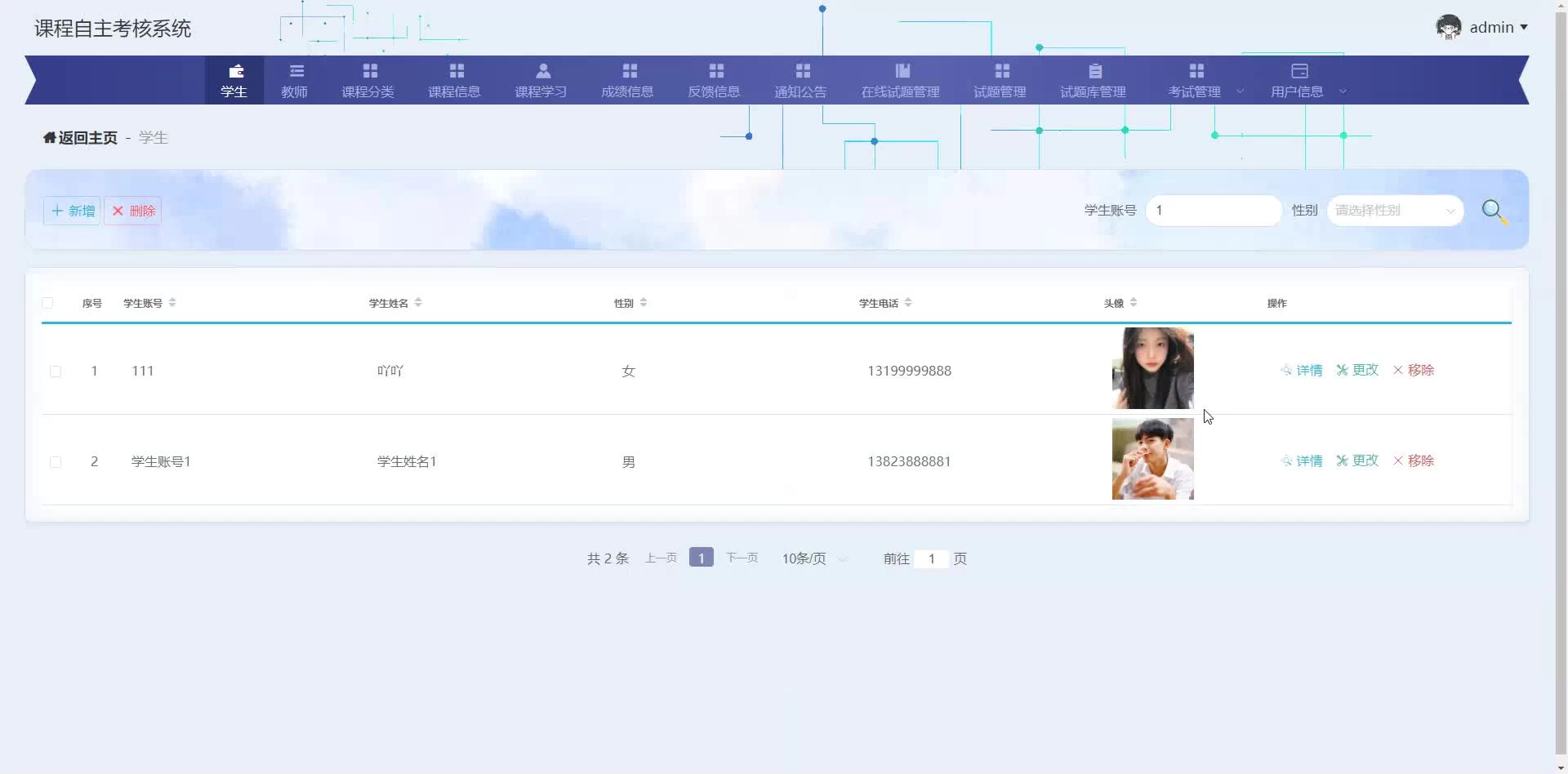This screenshot has width=1568, height=774.
Task: Click the admin avatar icon
Action: pos(1449,27)
